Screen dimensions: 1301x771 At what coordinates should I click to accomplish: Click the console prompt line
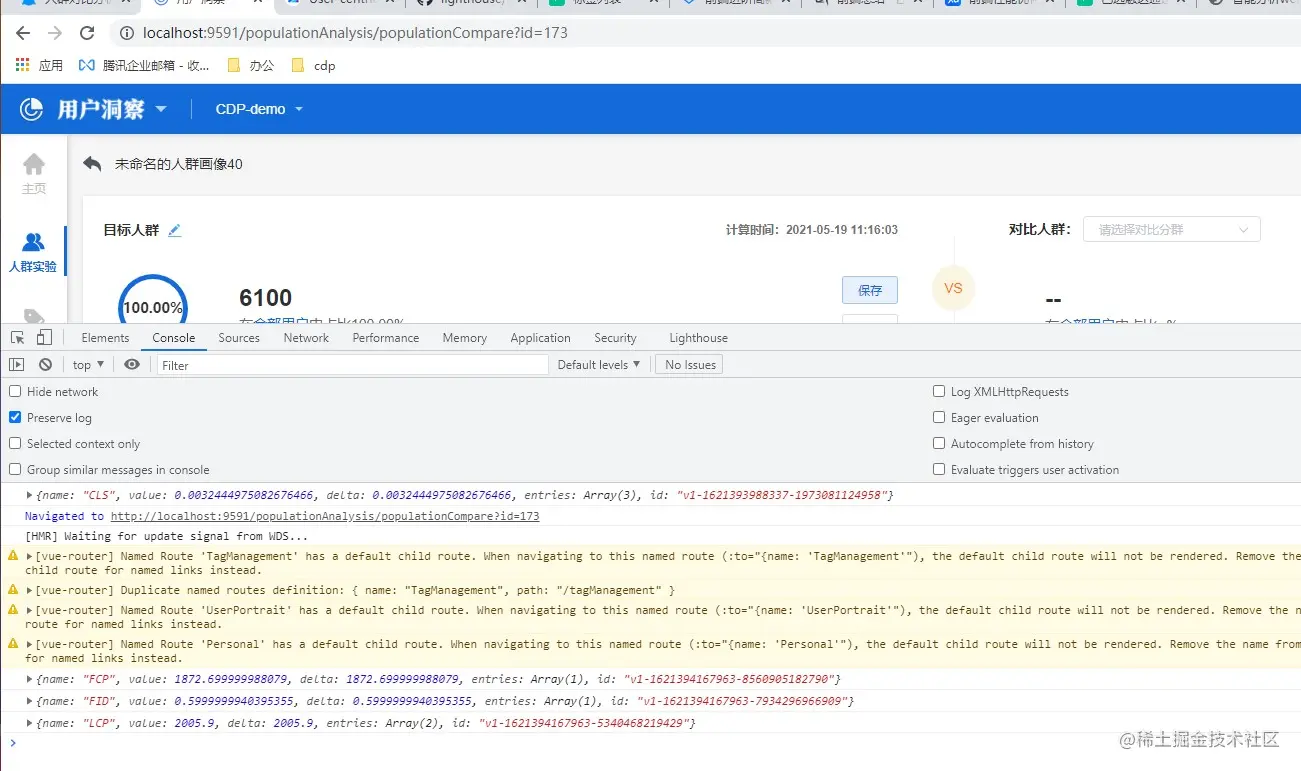(650, 743)
